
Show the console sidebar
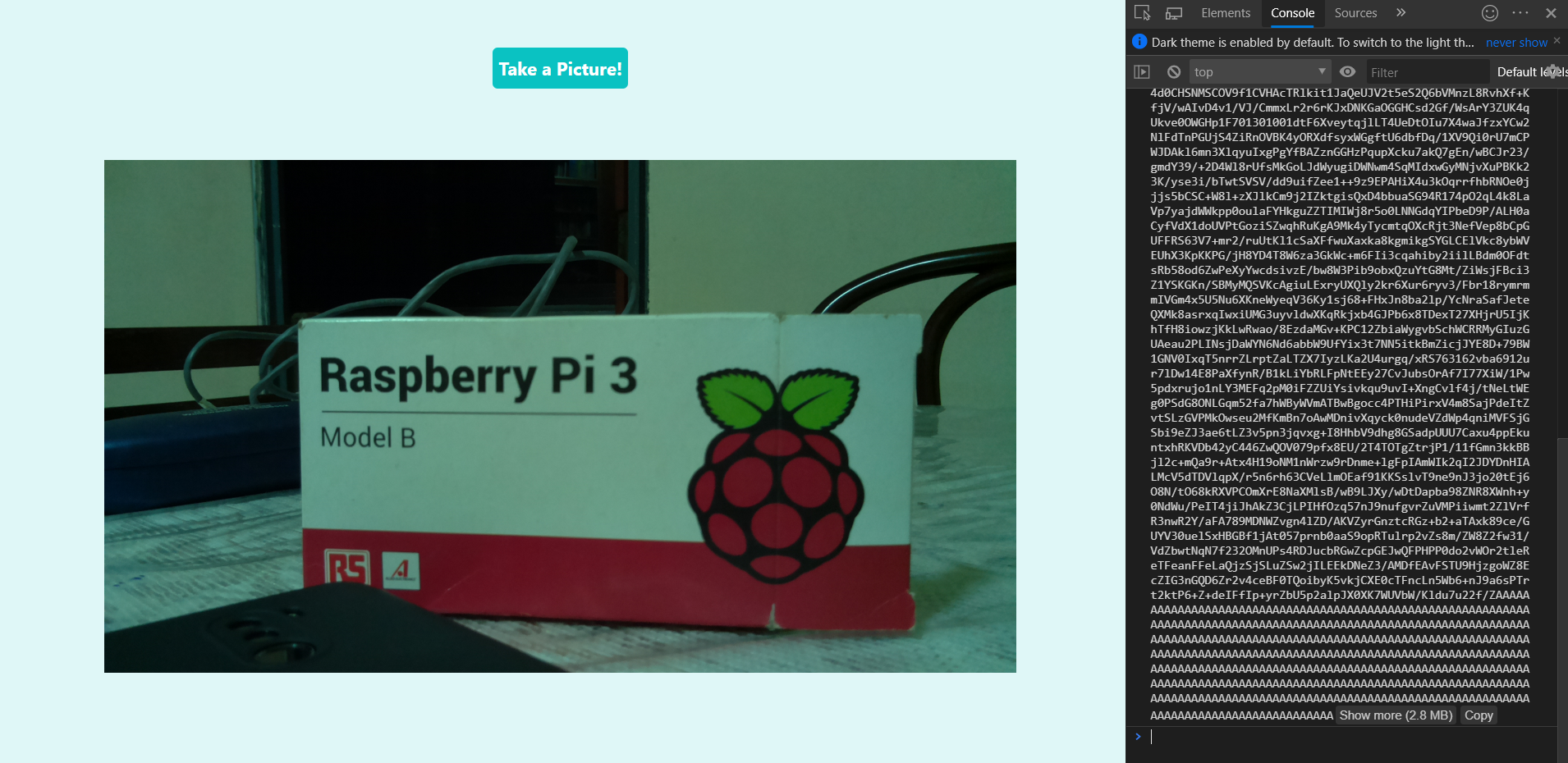(x=1142, y=72)
